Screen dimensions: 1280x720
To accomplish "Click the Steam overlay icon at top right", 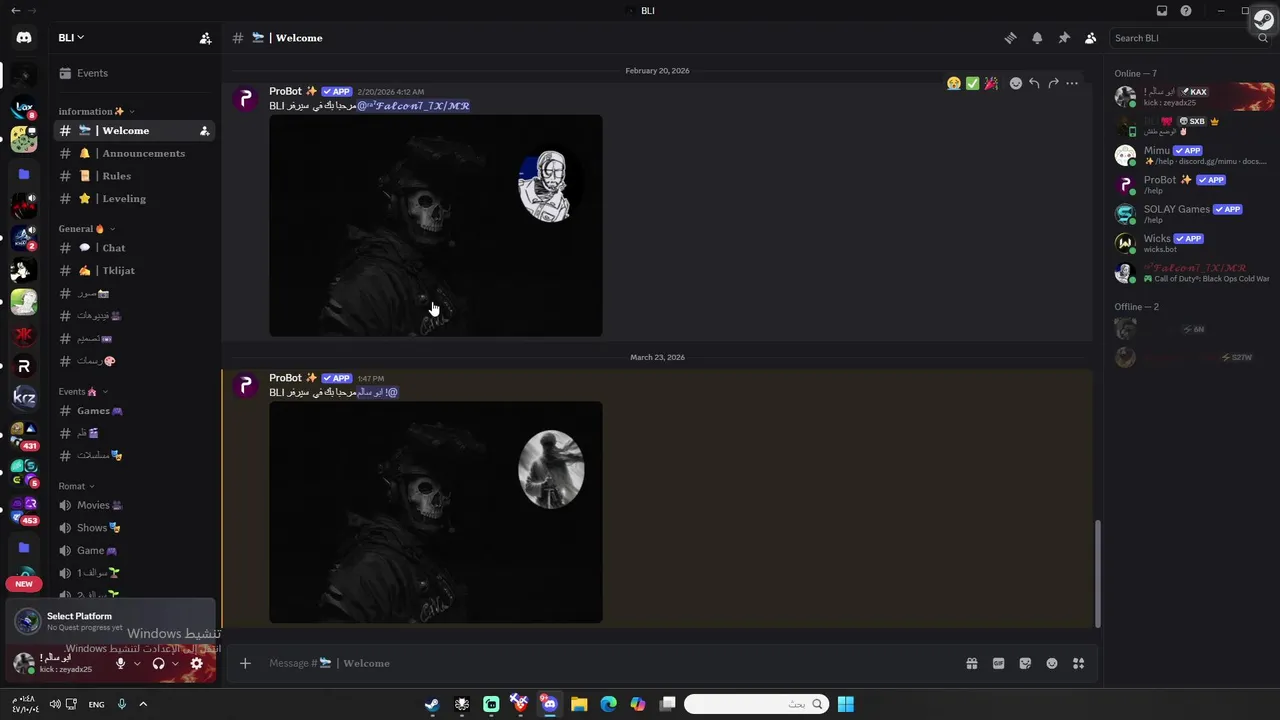I will click(x=1264, y=19).
